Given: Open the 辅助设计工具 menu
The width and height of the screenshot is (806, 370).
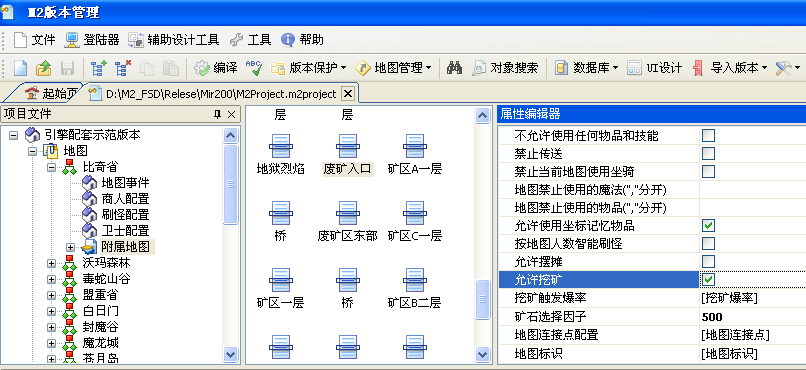Looking at the screenshot, I should point(174,40).
